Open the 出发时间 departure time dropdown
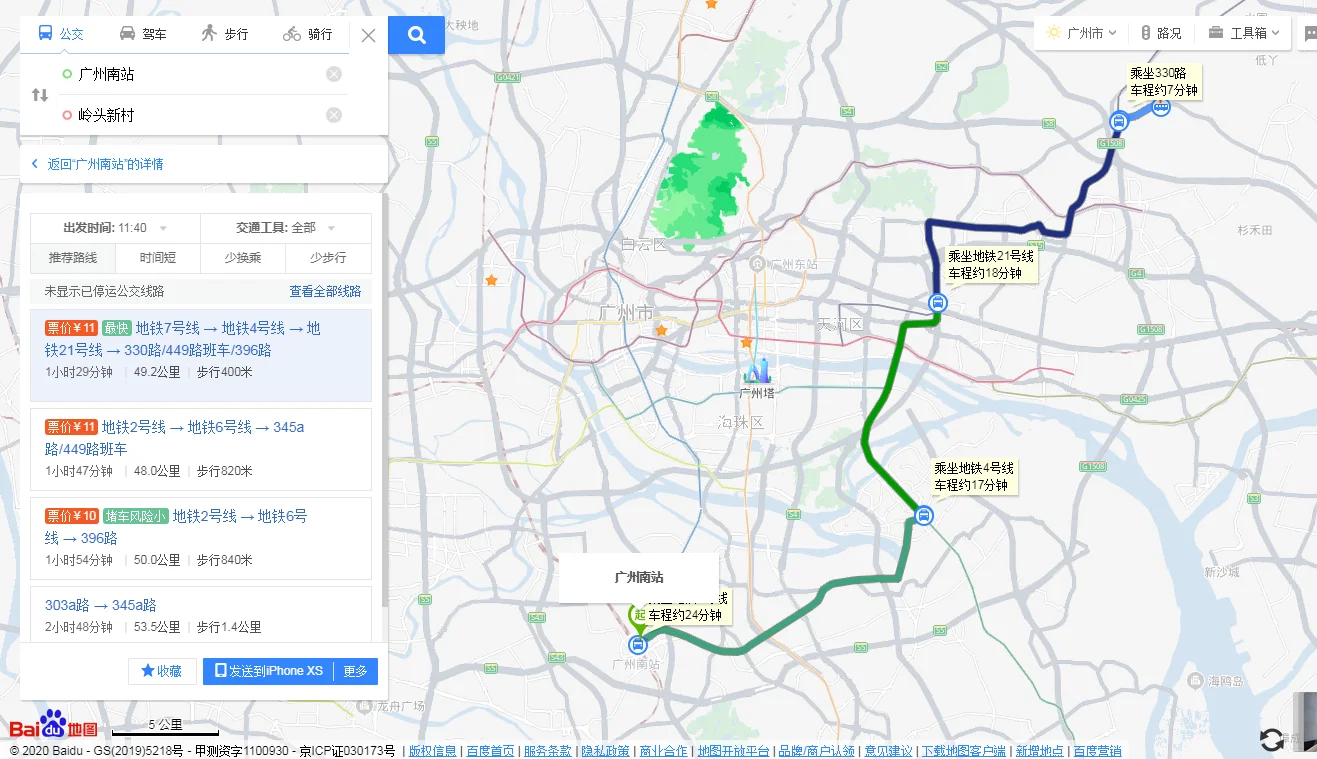This screenshot has height=759, width=1317. (113, 227)
